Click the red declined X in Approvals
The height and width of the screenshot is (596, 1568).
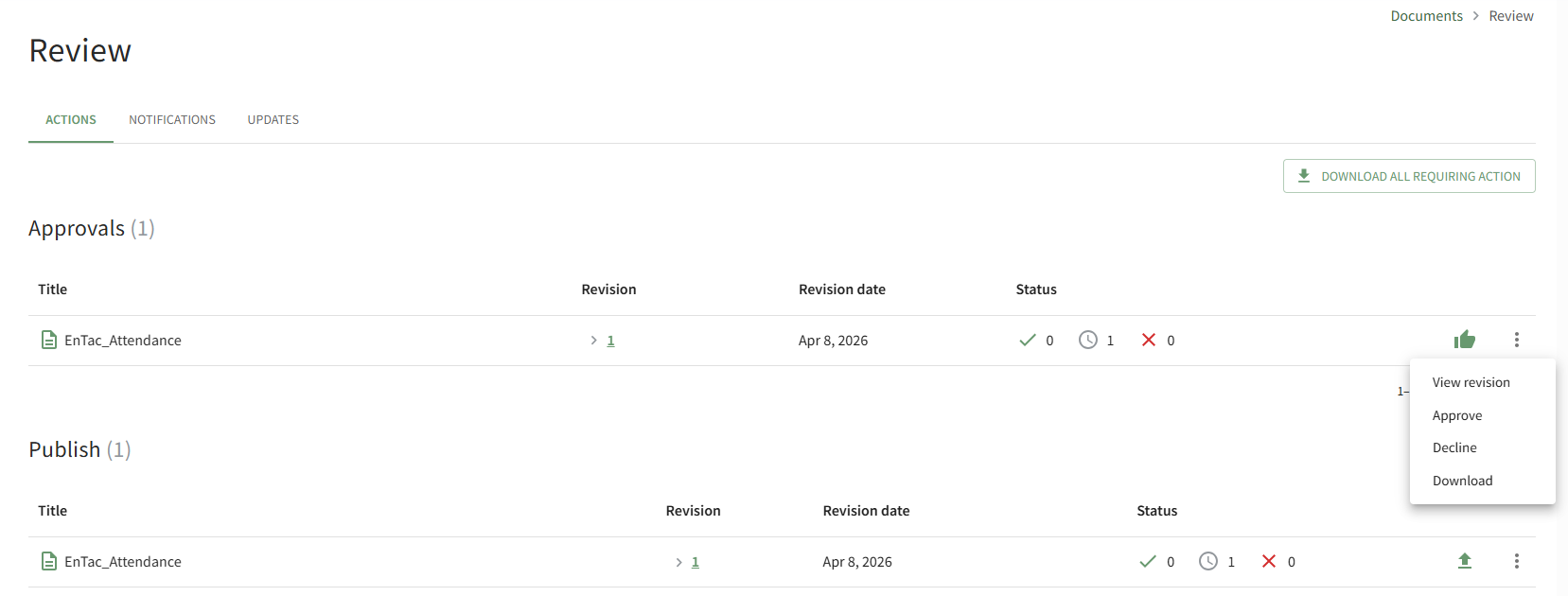1148,340
